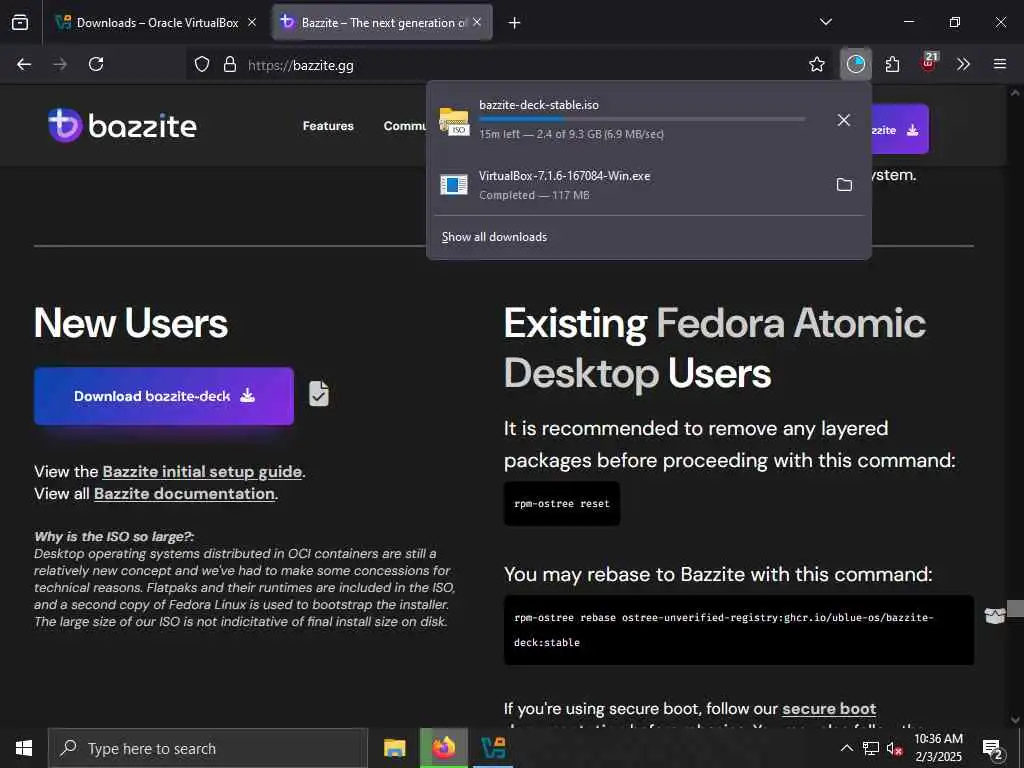Open VirtualBox from the taskbar
Image resolution: width=1024 pixels, height=768 pixels.
tap(492, 748)
